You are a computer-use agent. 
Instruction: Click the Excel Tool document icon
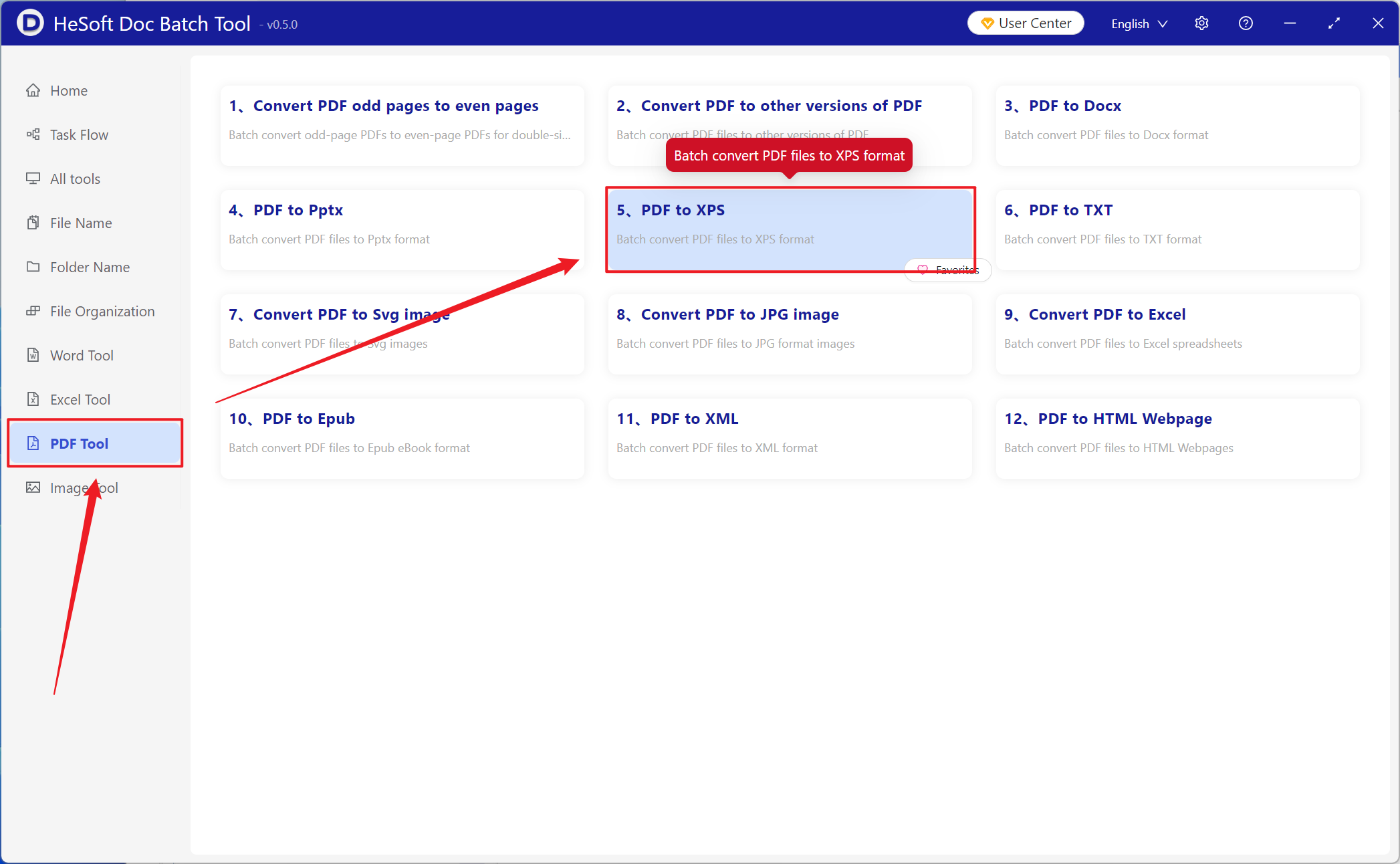click(x=33, y=399)
